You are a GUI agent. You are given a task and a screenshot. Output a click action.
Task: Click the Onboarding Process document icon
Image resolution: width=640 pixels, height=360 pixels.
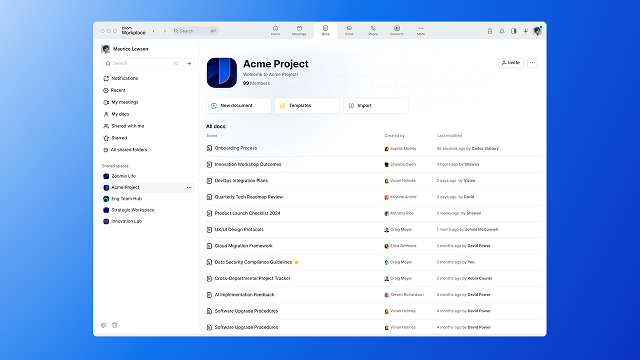[209, 148]
